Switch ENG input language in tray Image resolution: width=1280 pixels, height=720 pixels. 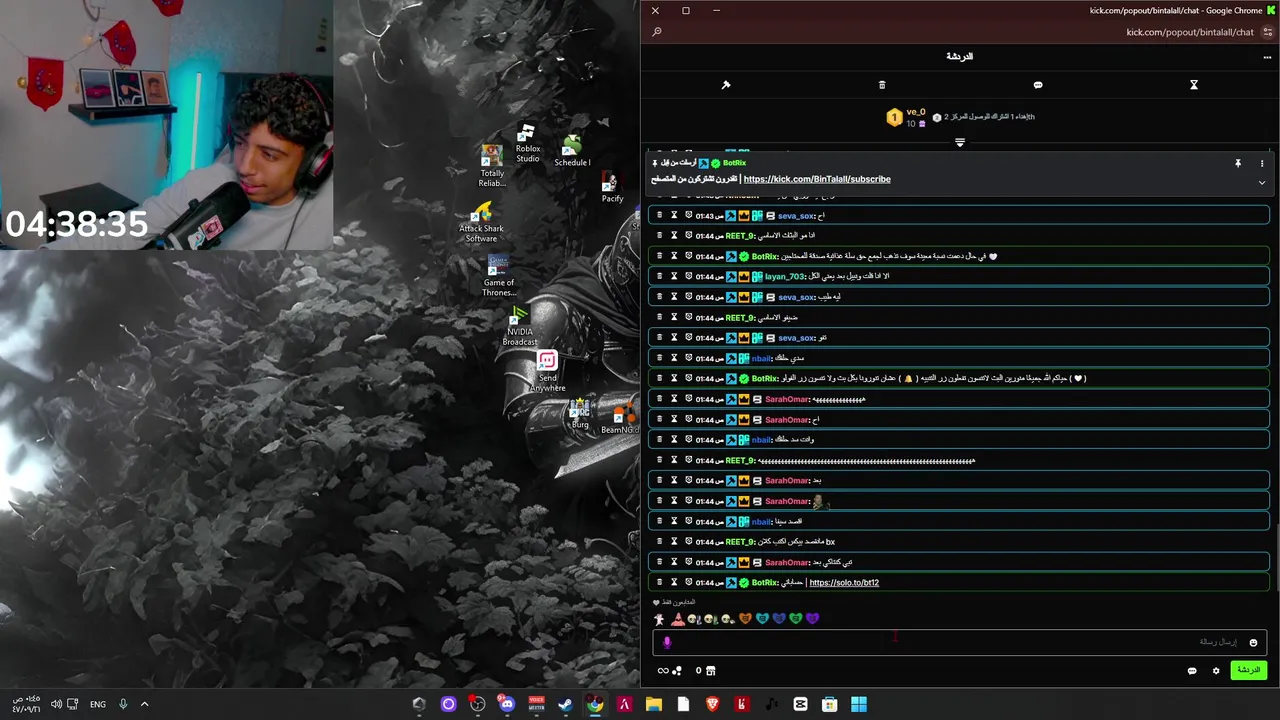click(x=97, y=704)
